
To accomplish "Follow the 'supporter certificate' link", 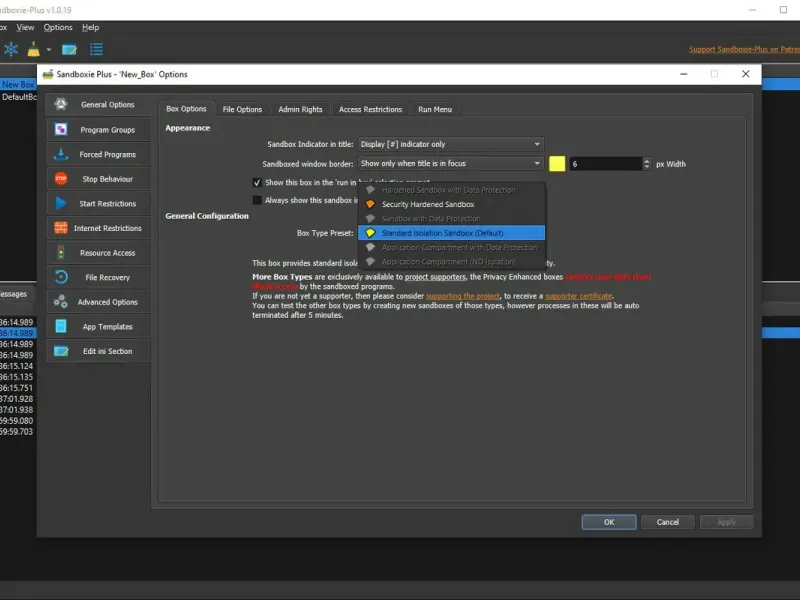I will tap(578, 296).
